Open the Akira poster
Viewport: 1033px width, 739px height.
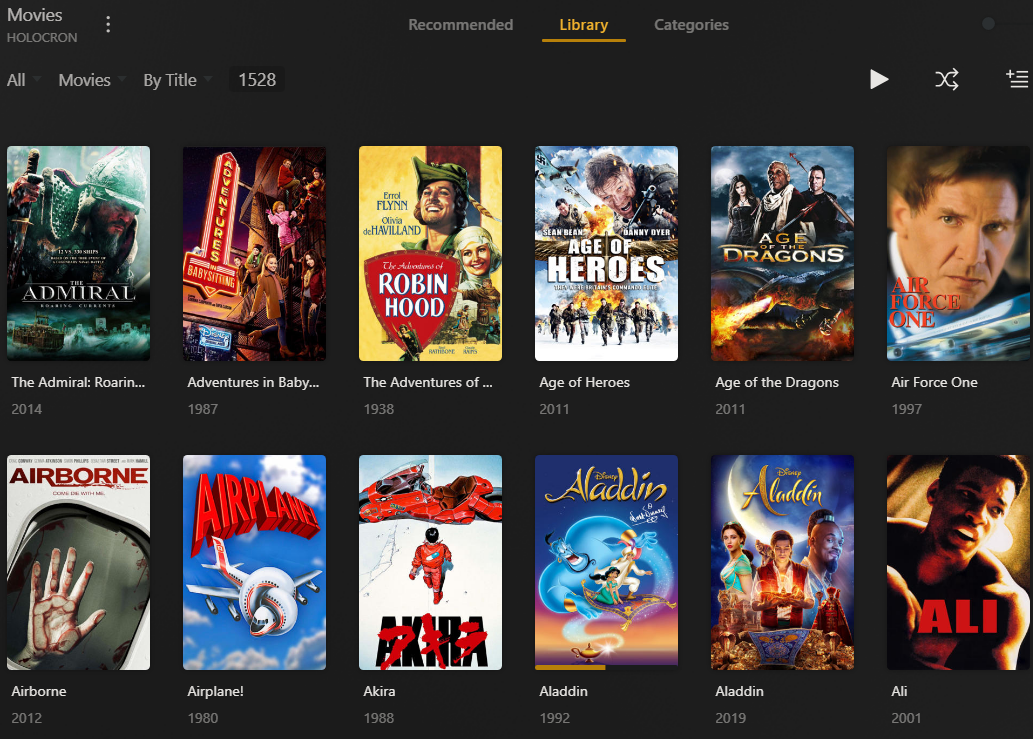[430, 562]
